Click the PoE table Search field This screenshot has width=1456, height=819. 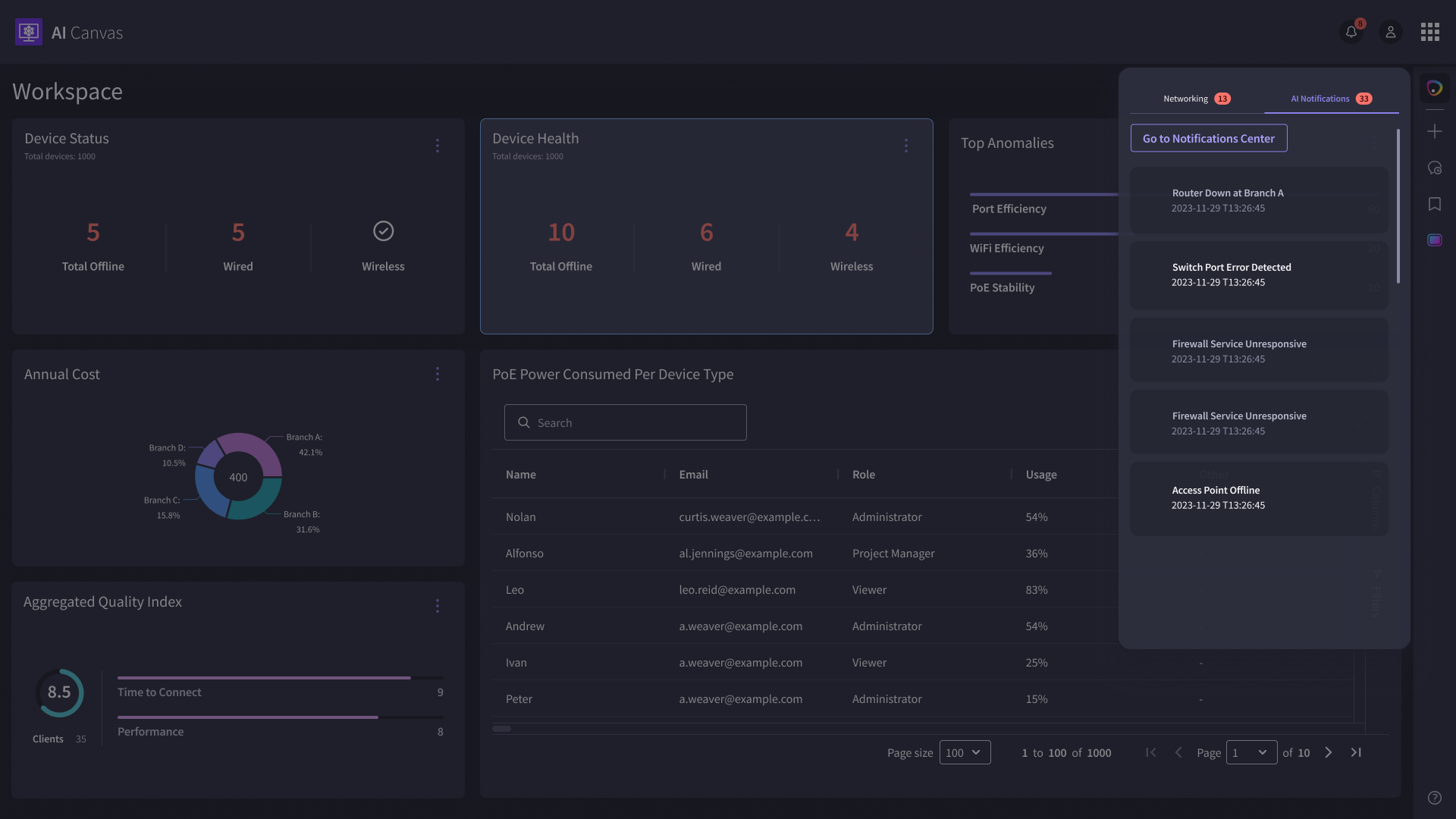626,422
